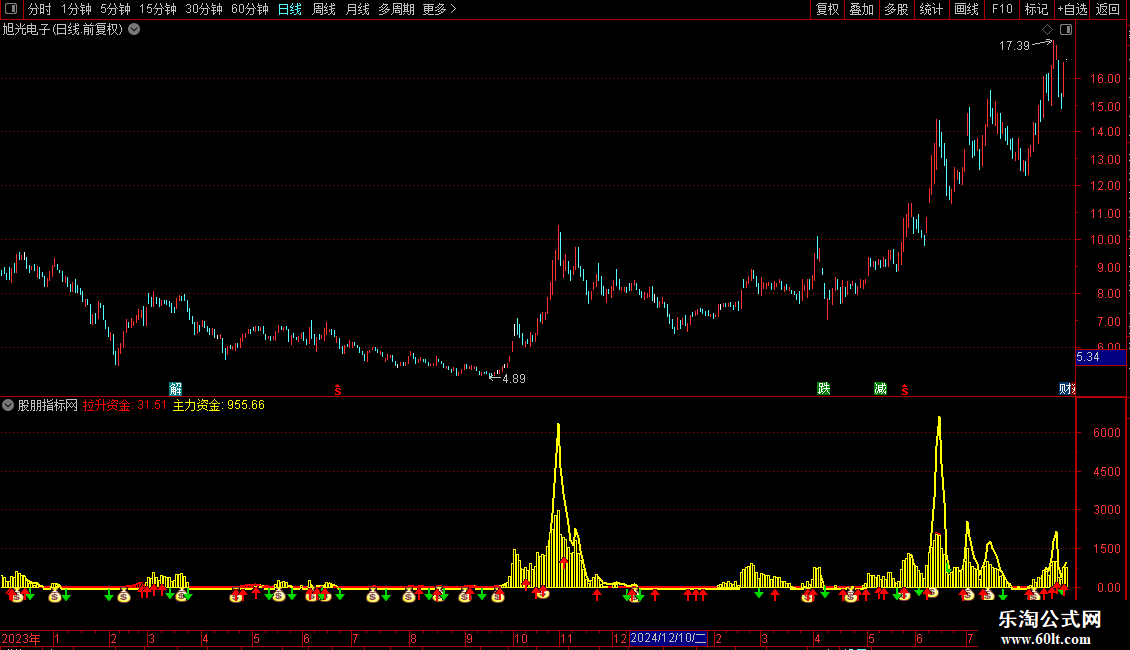Click the 叠加 overlay button
1130x650 pixels.
(861, 9)
